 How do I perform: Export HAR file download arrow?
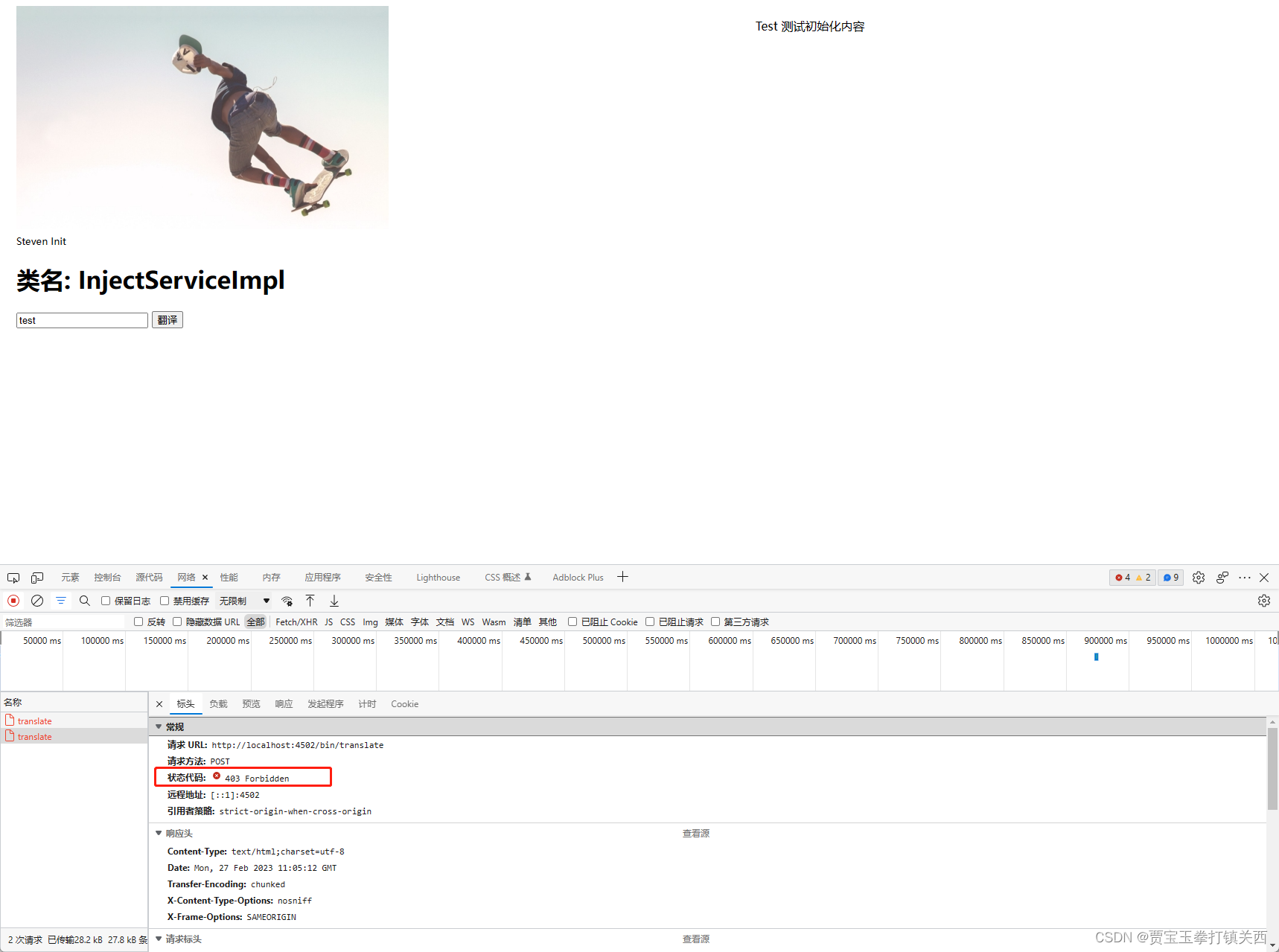[334, 601]
